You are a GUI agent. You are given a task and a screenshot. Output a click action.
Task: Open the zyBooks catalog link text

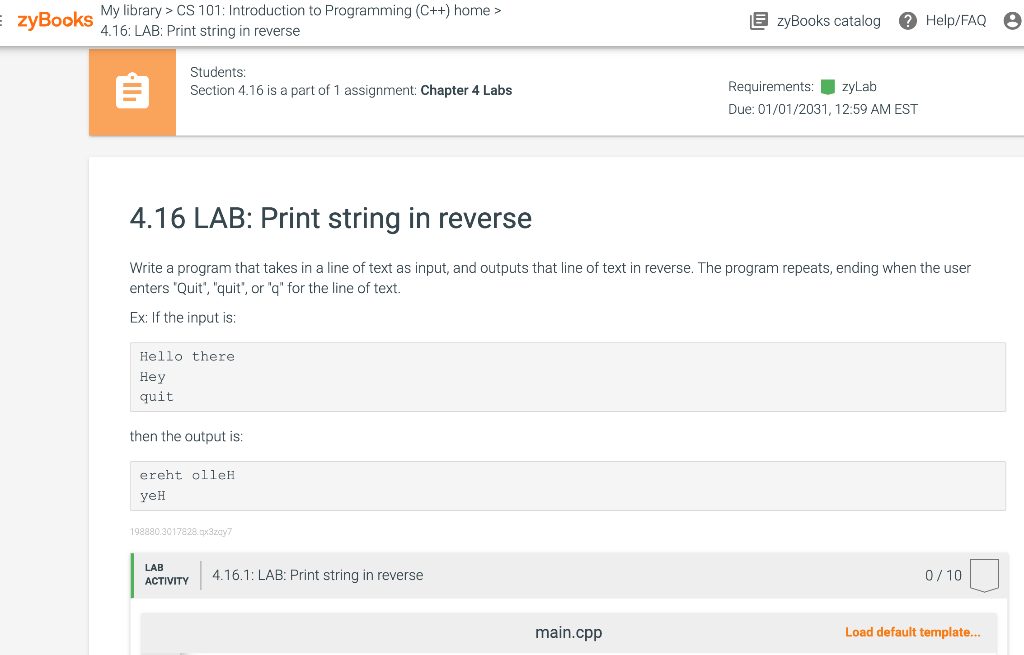pyautogui.click(x=829, y=21)
